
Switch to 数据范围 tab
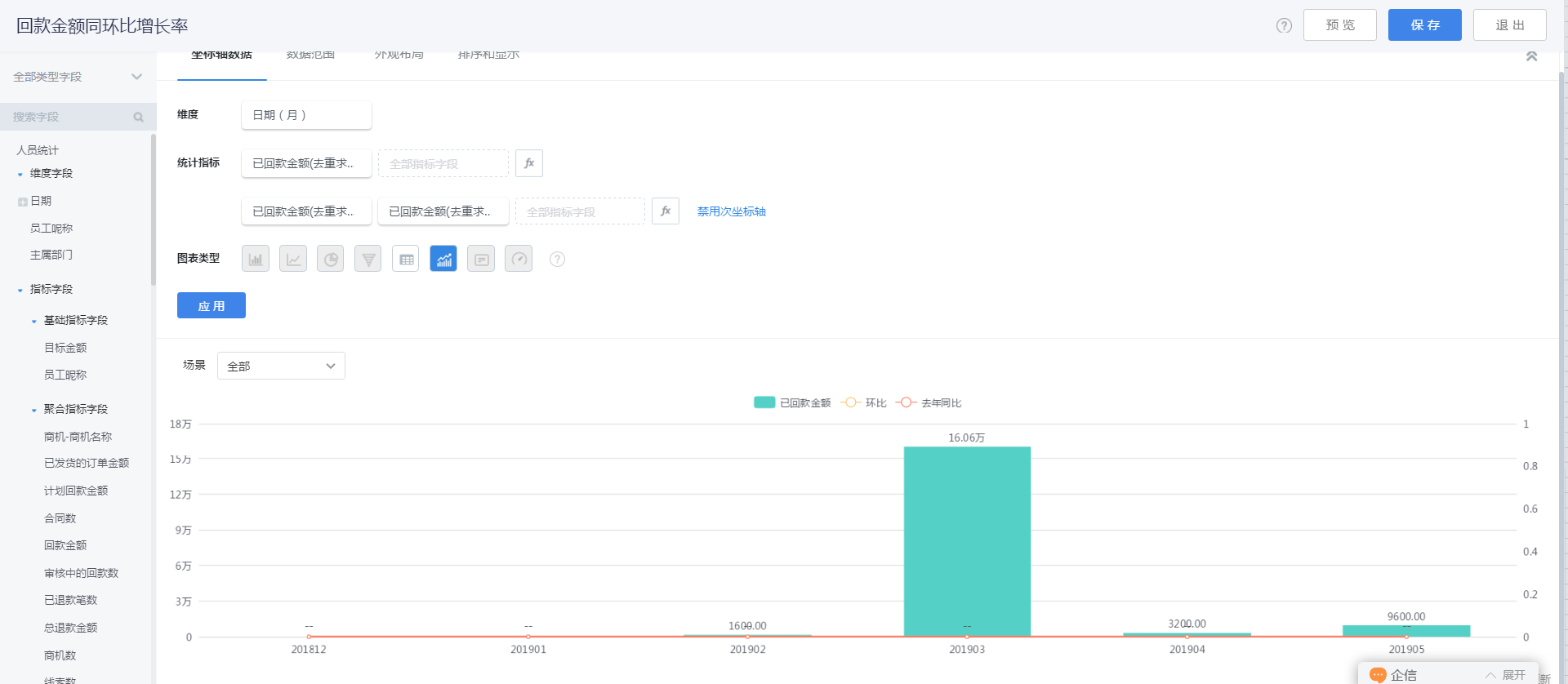(310, 56)
